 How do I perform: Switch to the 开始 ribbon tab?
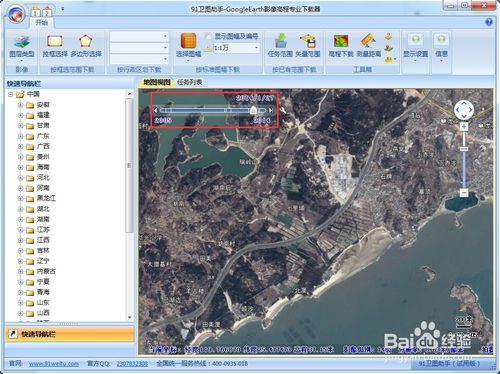42,22
